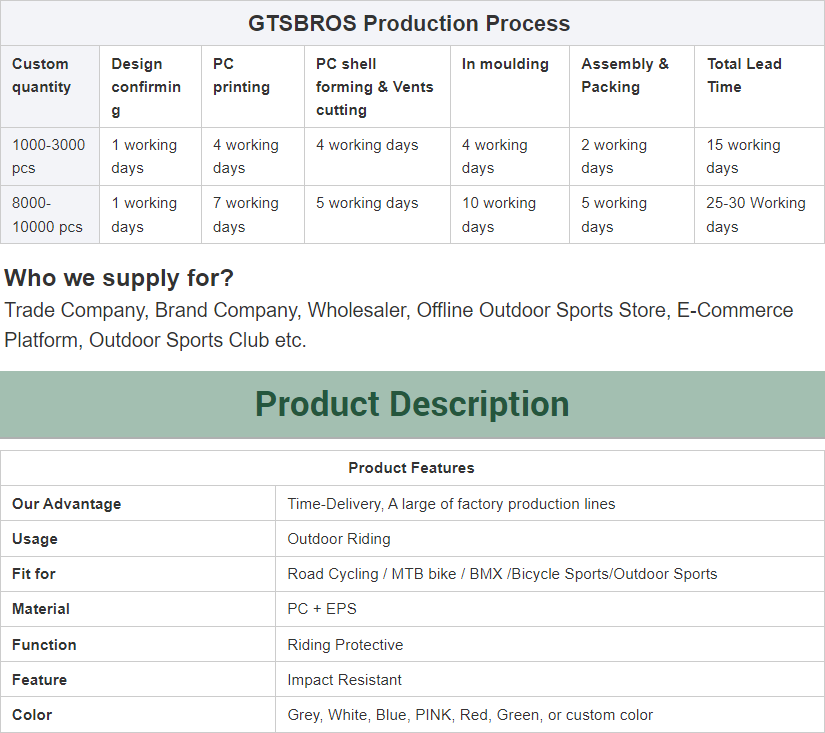Click the Trade Company supply list paragraph

[399, 325]
